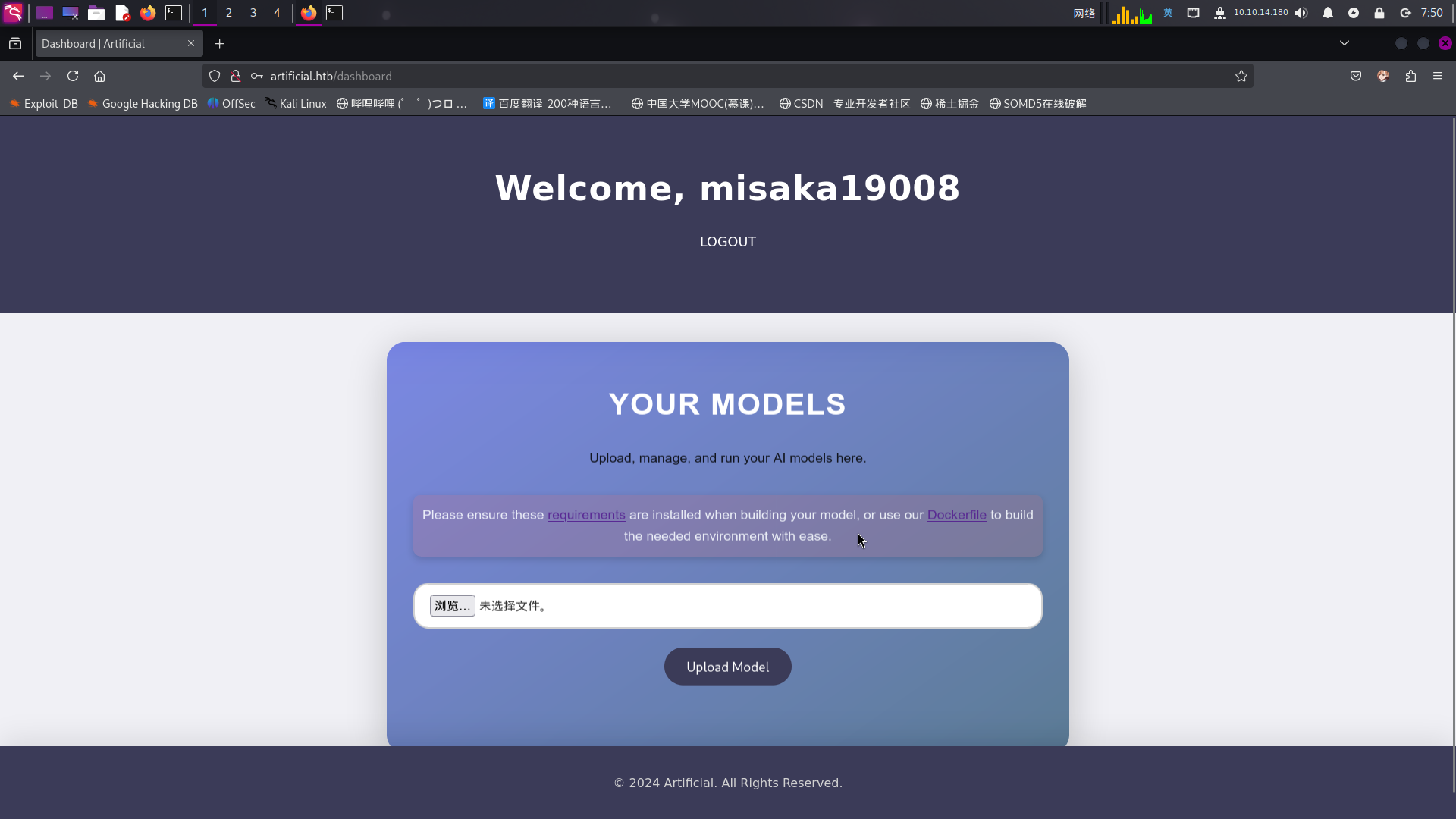Viewport: 1456px width, 819px height.
Task: Open Firefox application hamburger menu
Action: tap(1438, 76)
